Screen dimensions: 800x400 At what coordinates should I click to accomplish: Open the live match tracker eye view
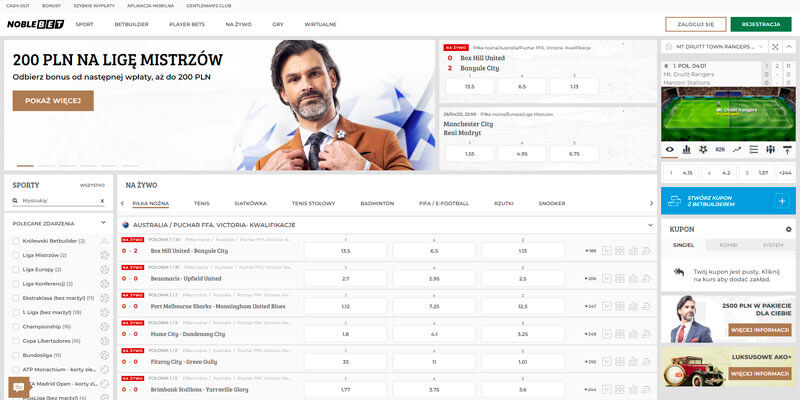click(x=669, y=149)
